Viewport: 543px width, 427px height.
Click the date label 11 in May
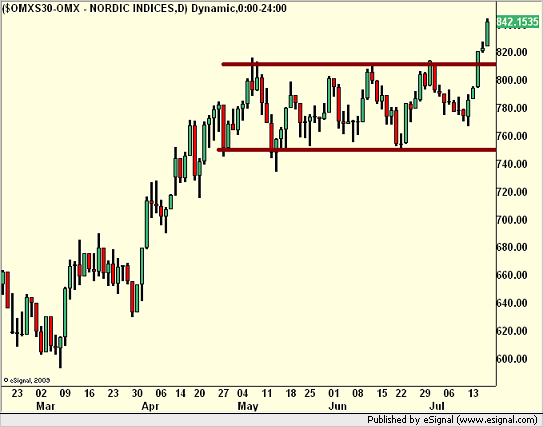coord(267,393)
